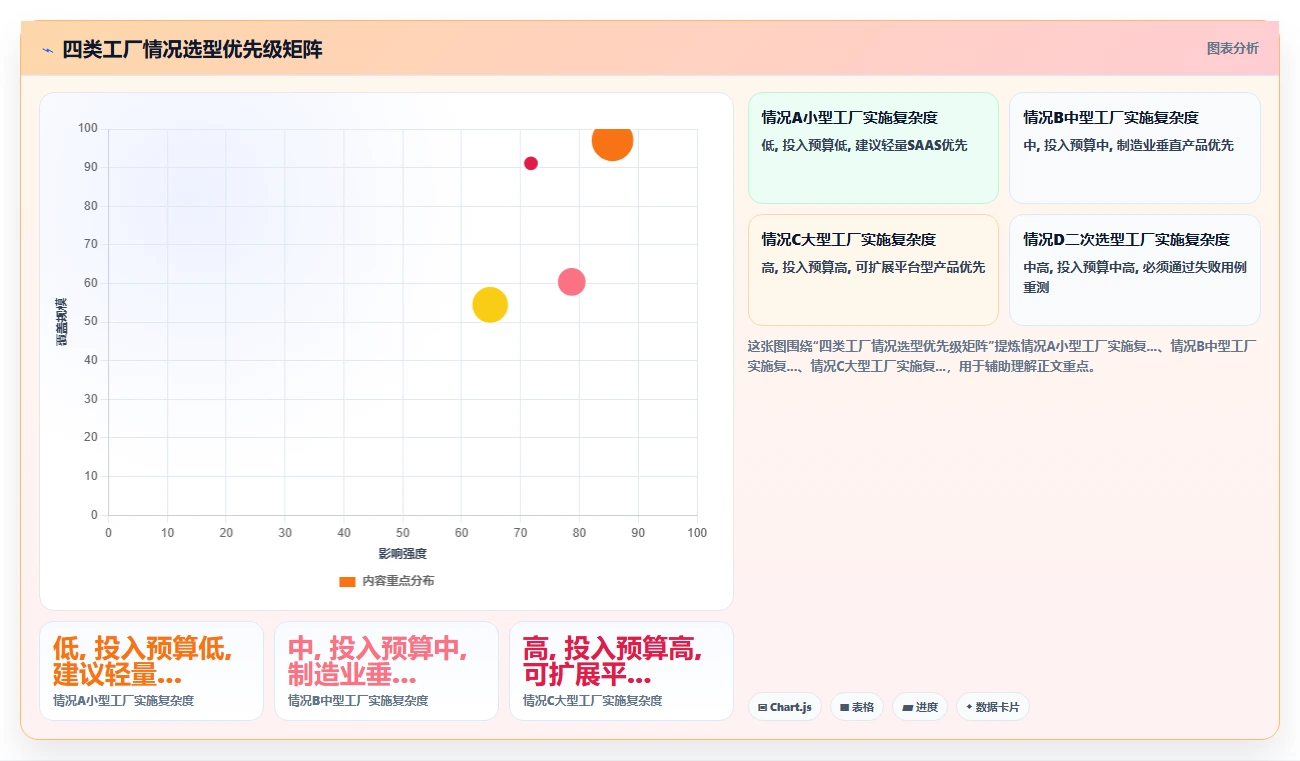Click the orange 低, 投入预算低 stat card

(151, 671)
